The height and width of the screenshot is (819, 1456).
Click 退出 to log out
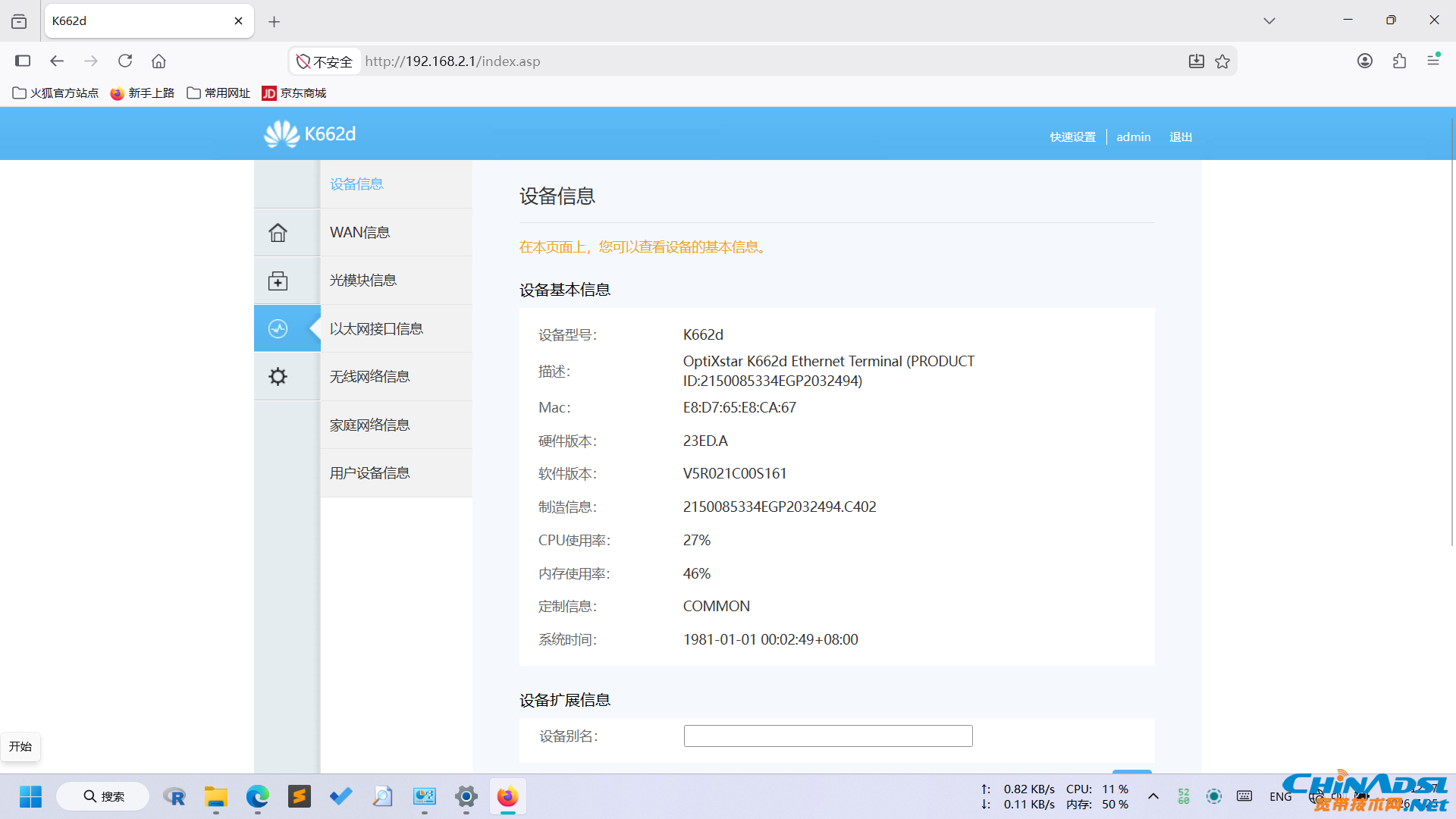(x=1181, y=136)
